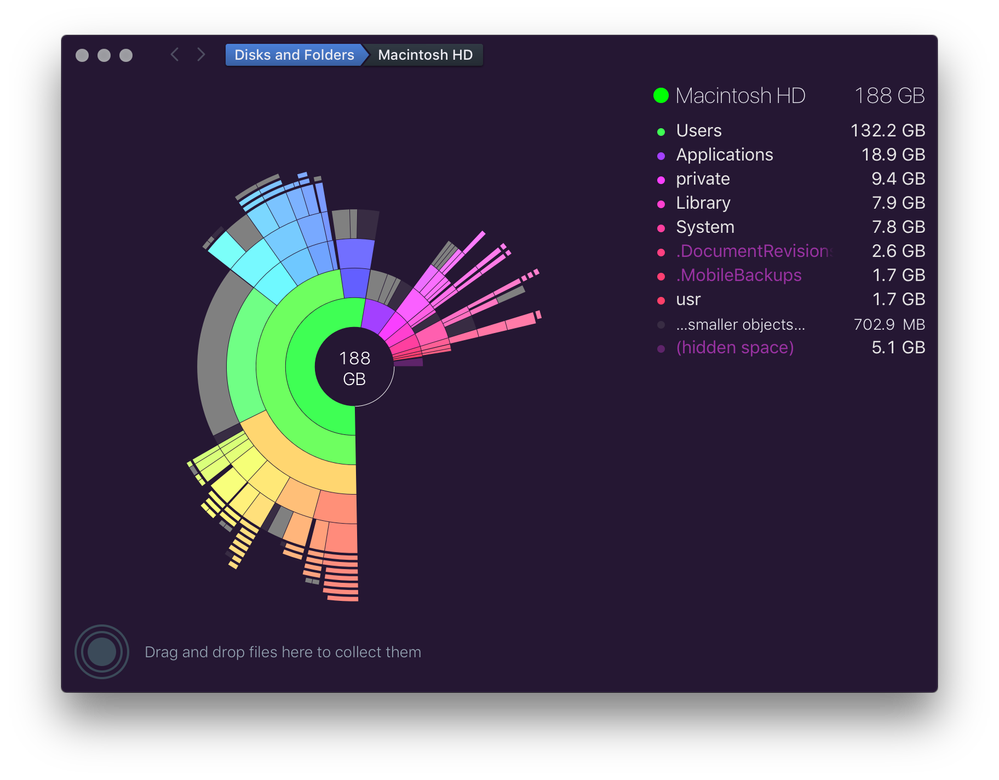Click the green Macintosh HD disk dot

[x=661, y=96]
